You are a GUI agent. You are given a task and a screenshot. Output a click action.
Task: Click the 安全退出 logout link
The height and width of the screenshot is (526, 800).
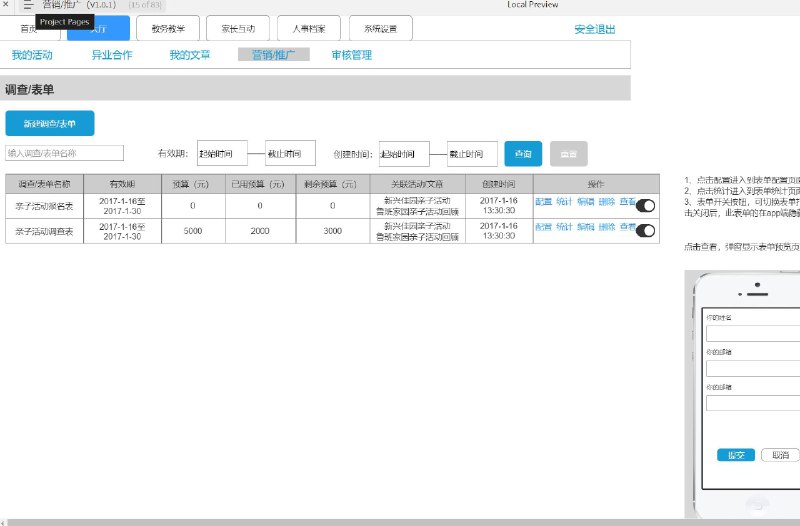pos(594,29)
